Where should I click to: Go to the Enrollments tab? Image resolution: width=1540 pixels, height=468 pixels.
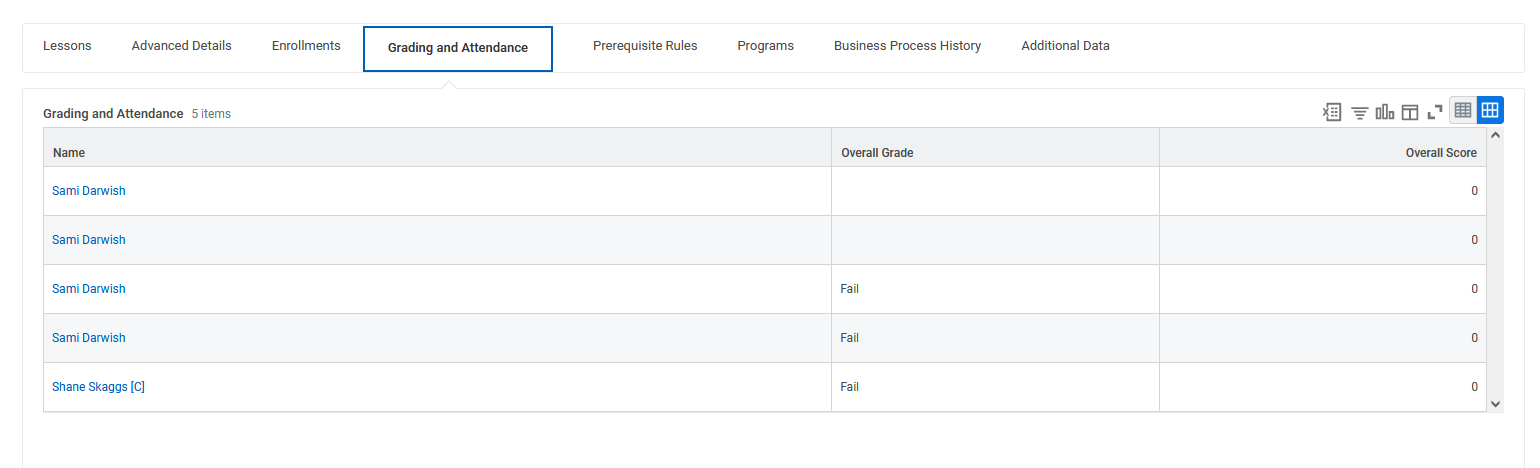tap(306, 46)
